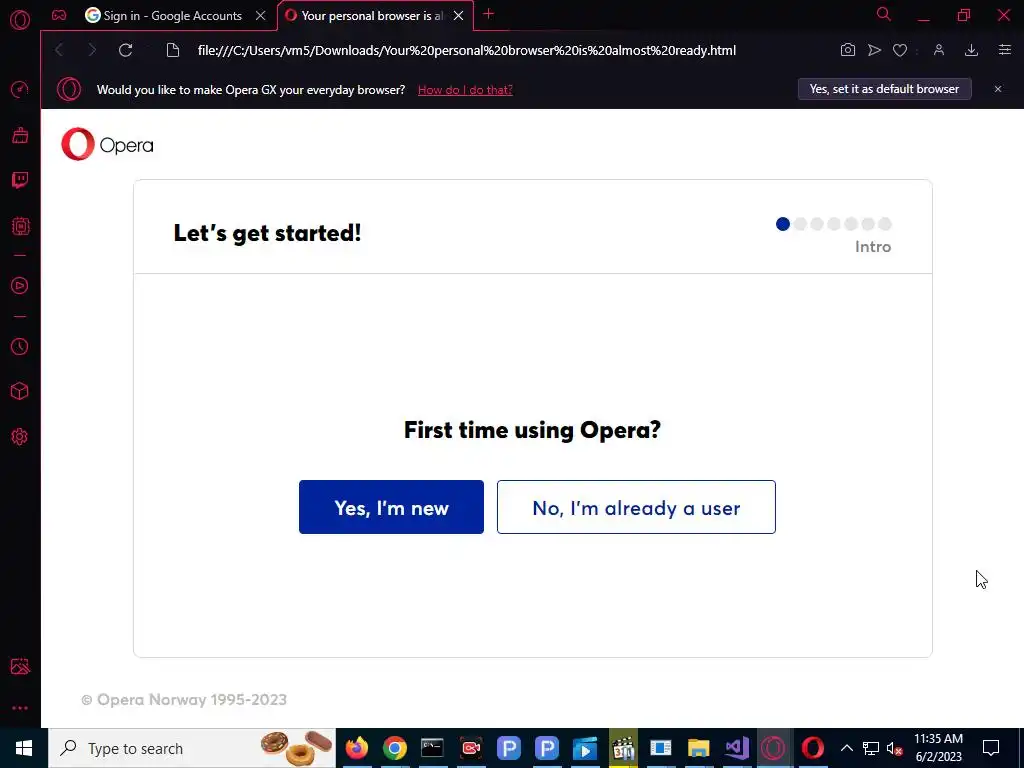Open Extensions cube icon in sidebar
Screen dimensions: 1024x768
pos(20,391)
